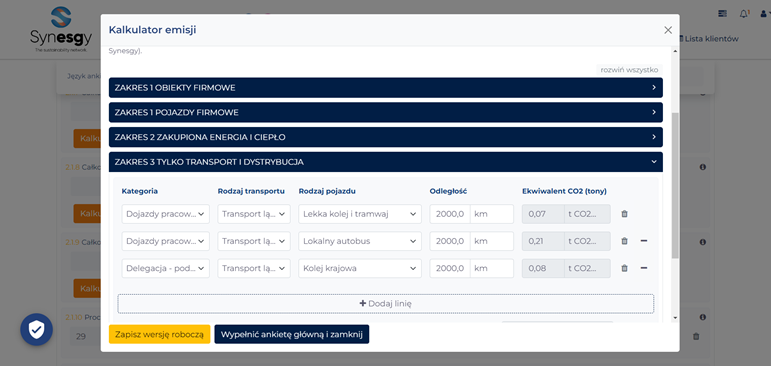Collapse Zakres 3 Tylko transport i dystrybucja

click(x=386, y=161)
